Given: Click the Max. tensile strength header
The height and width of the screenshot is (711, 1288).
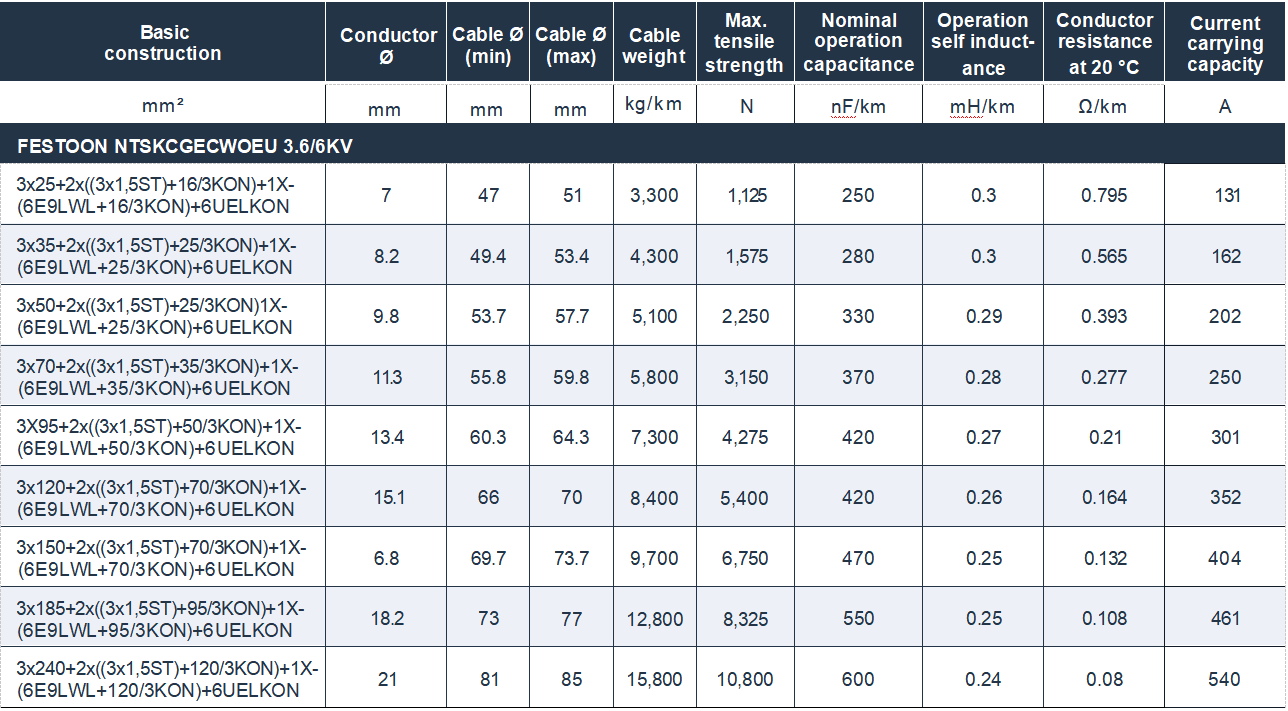Looking at the screenshot, I should (745, 44).
